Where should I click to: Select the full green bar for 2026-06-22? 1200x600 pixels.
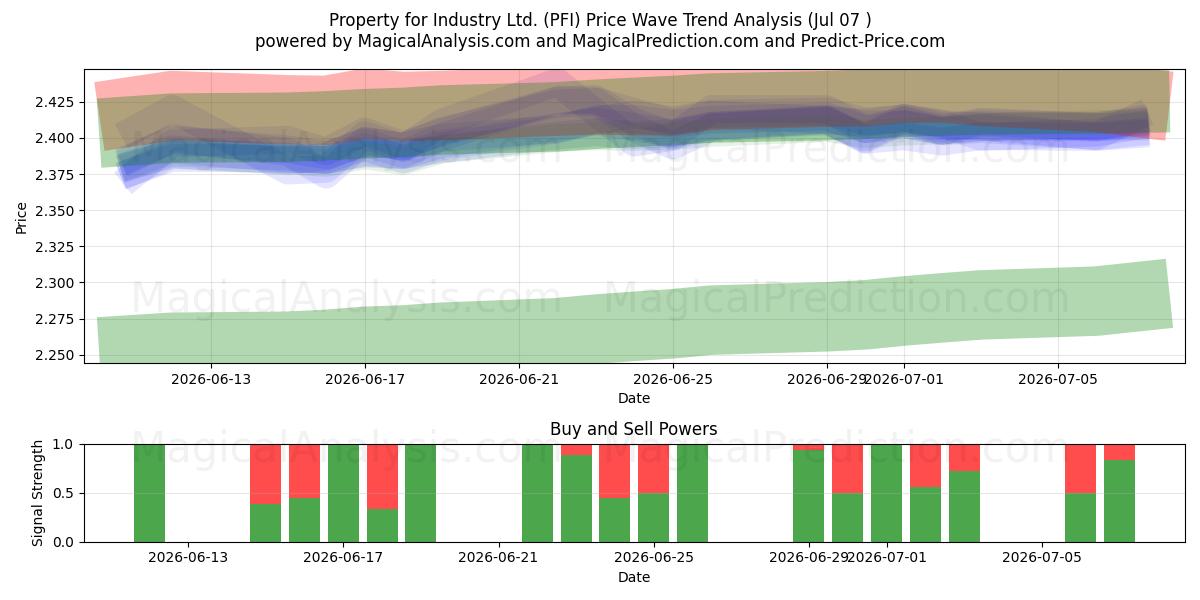tap(537, 493)
